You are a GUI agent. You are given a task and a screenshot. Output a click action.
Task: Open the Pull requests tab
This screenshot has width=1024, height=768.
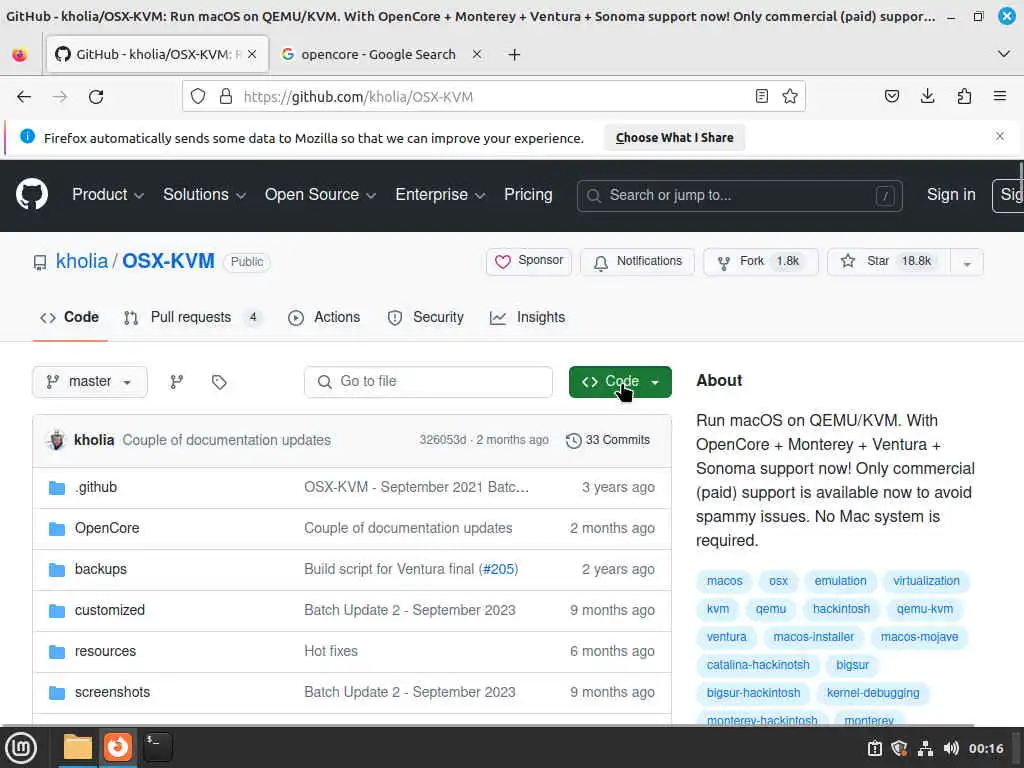pos(193,317)
